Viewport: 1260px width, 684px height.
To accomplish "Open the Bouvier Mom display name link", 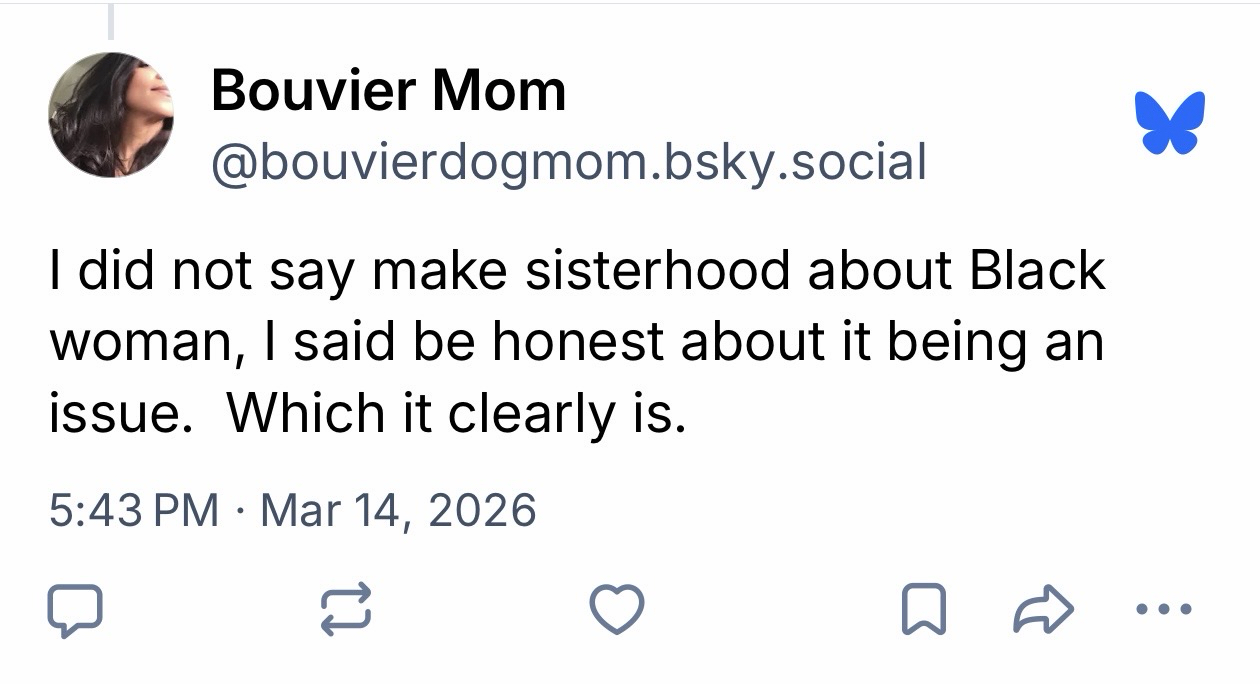I will (388, 91).
